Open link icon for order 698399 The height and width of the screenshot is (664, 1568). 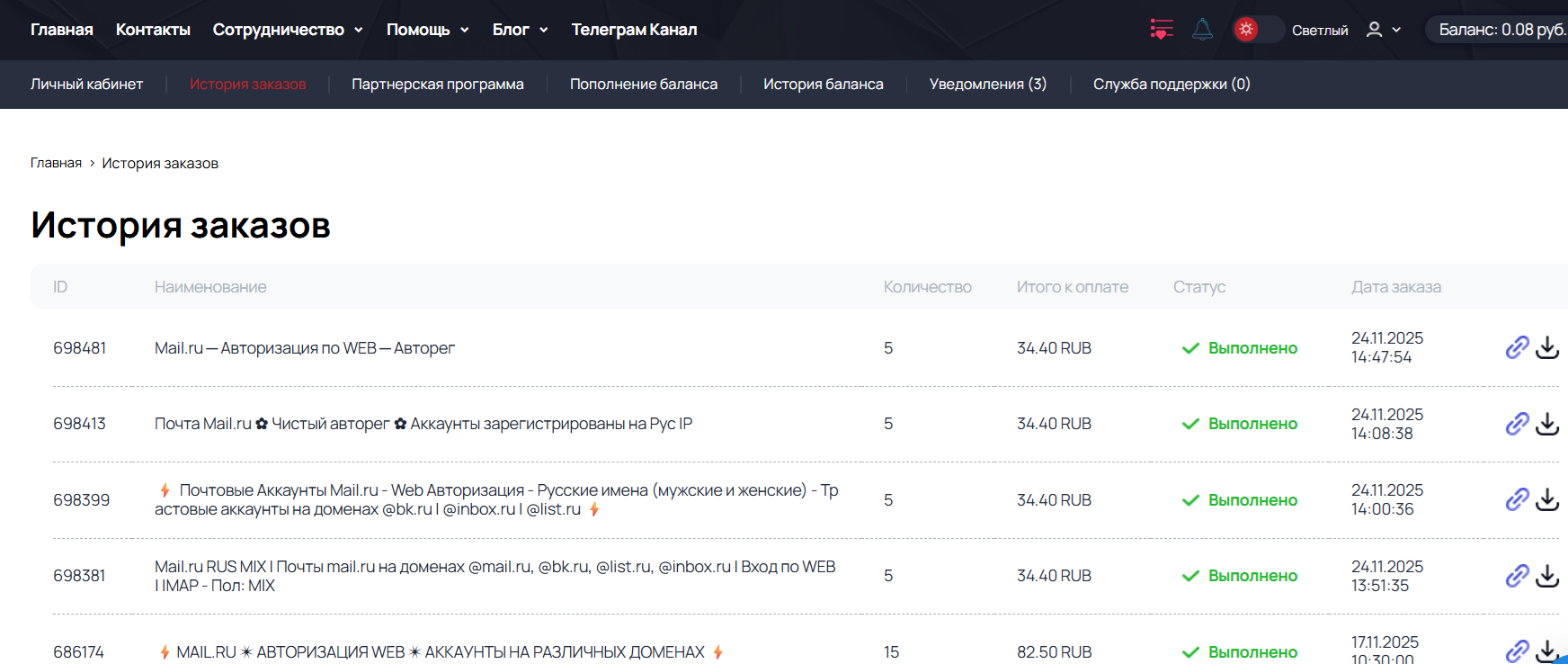pos(1518,499)
